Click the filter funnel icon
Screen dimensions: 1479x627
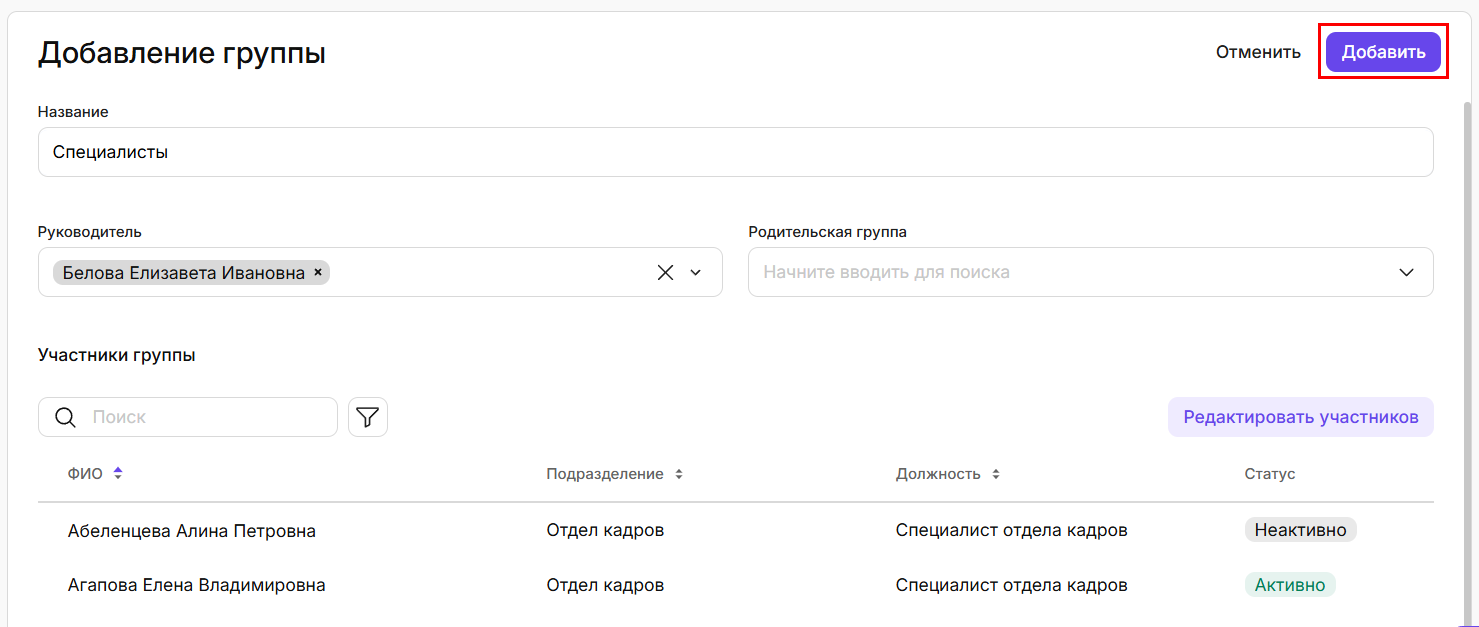368,417
